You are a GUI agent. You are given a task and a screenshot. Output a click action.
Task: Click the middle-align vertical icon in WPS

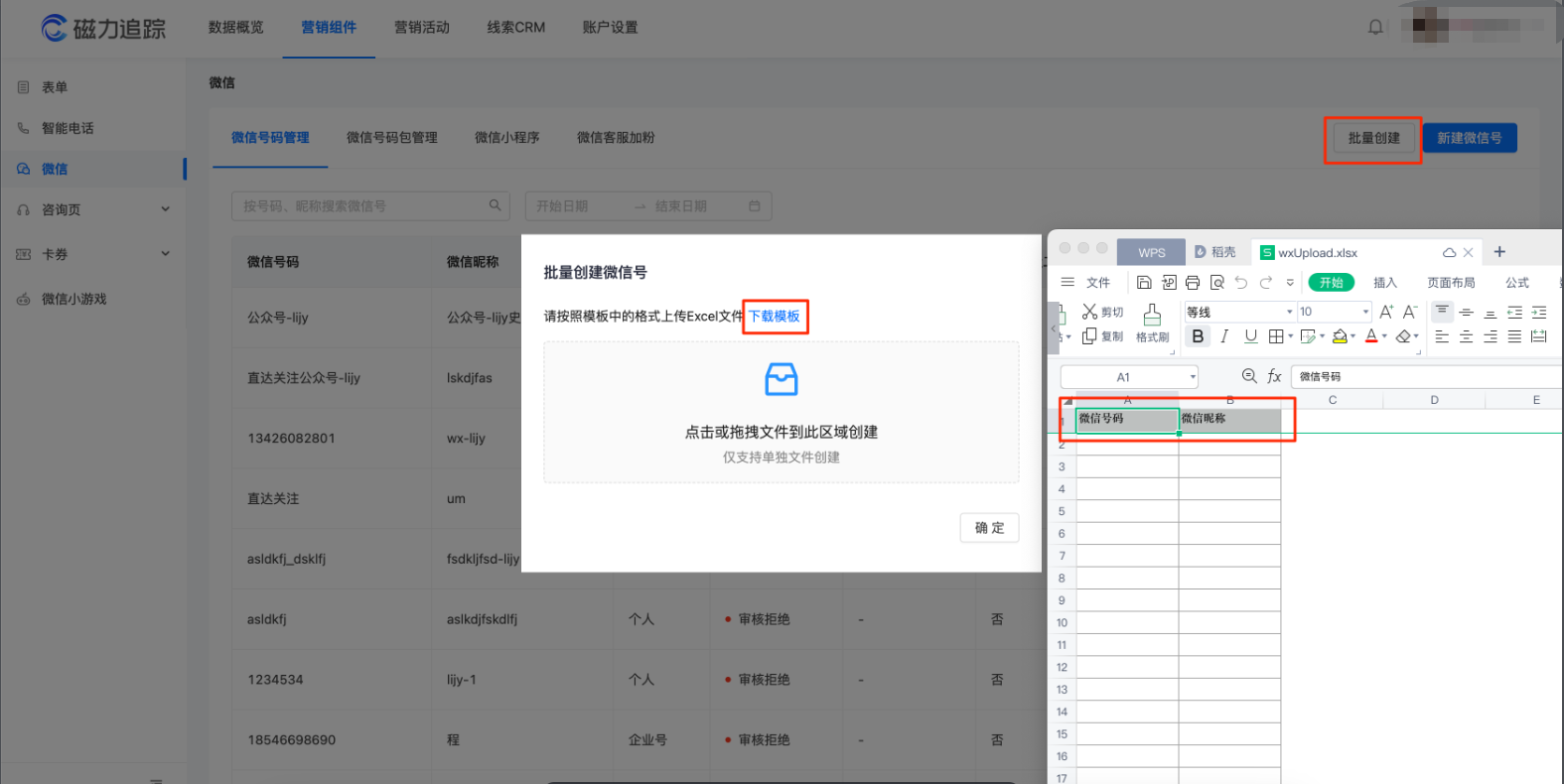pyautogui.click(x=1466, y=312)
